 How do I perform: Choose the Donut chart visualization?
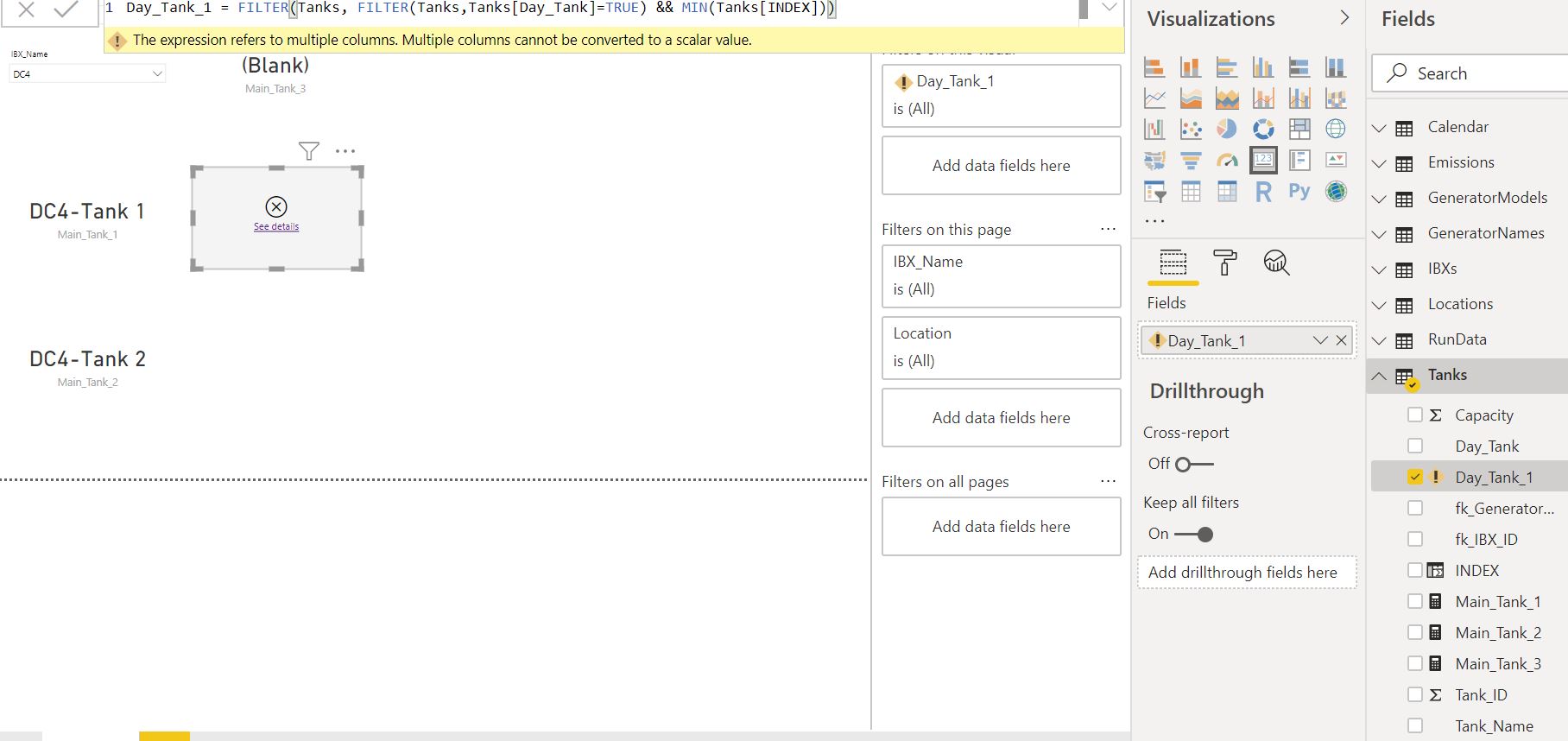click(1263, 130)
